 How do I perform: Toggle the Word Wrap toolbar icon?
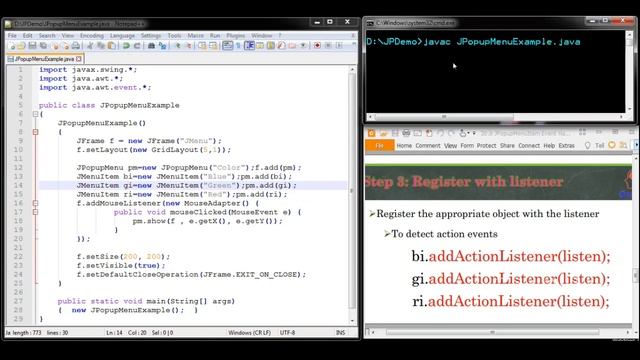pyautogui.click(x=228, y=46)
